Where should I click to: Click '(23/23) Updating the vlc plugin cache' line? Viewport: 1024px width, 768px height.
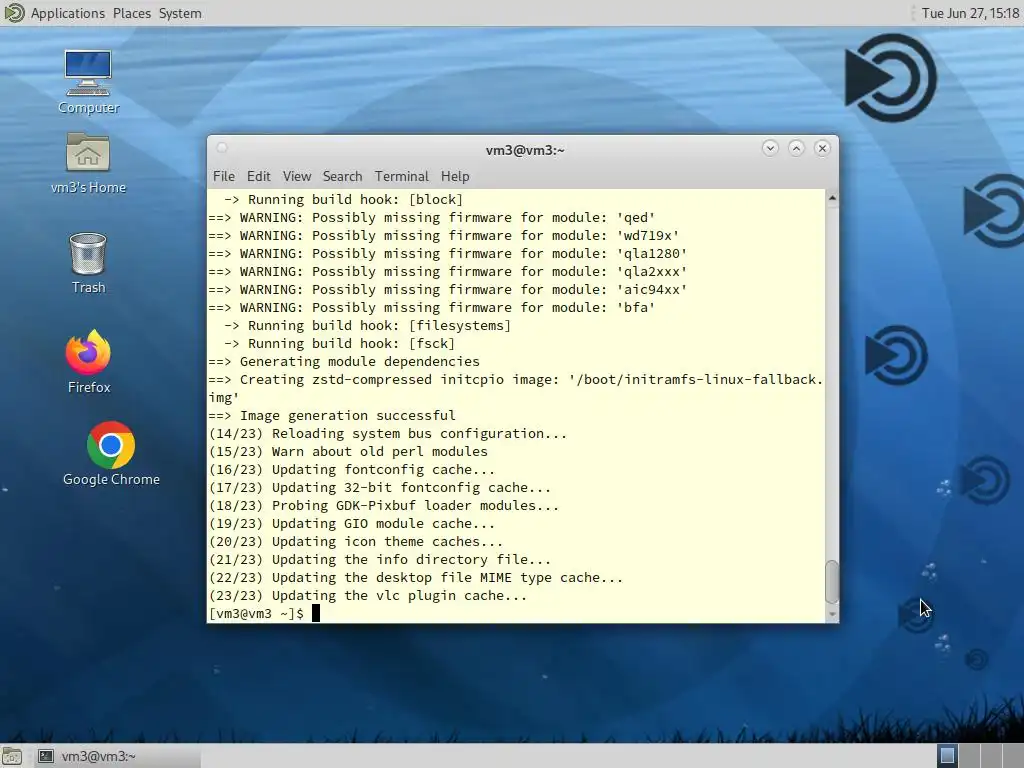click(x=368, y=595)
